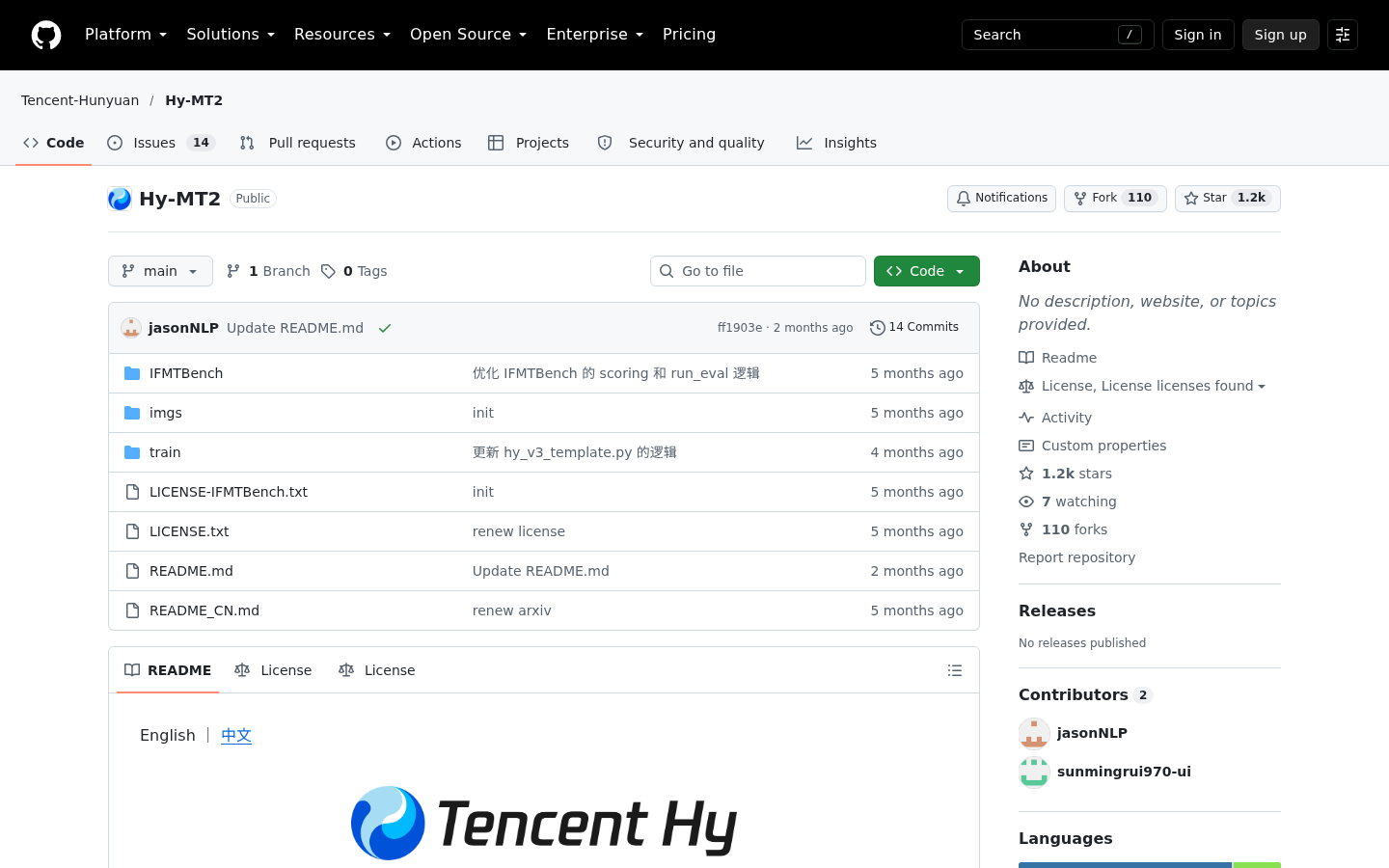Open the GitHub homepage logo
1389x868 pixels.
click(x=46, y=35)
